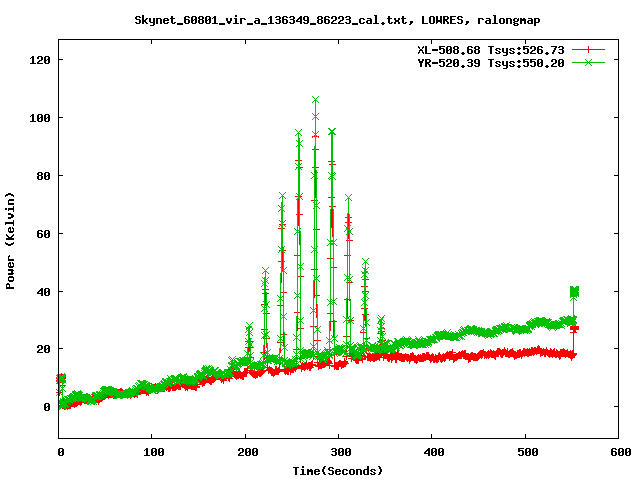
Task: Click the x-axis tick label 500
Action: click(527, 452)
